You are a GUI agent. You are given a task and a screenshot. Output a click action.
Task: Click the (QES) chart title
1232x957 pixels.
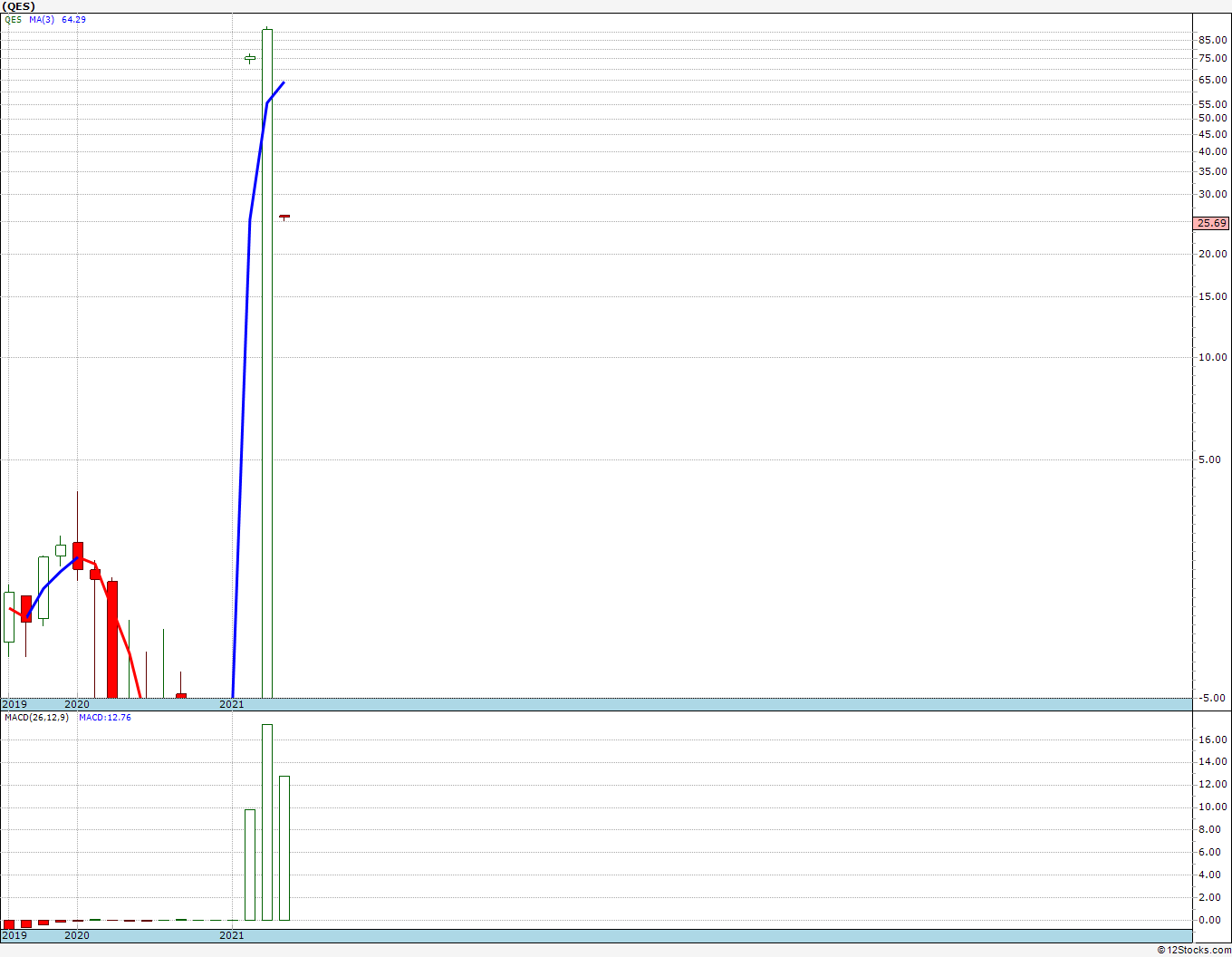[19, 6]
